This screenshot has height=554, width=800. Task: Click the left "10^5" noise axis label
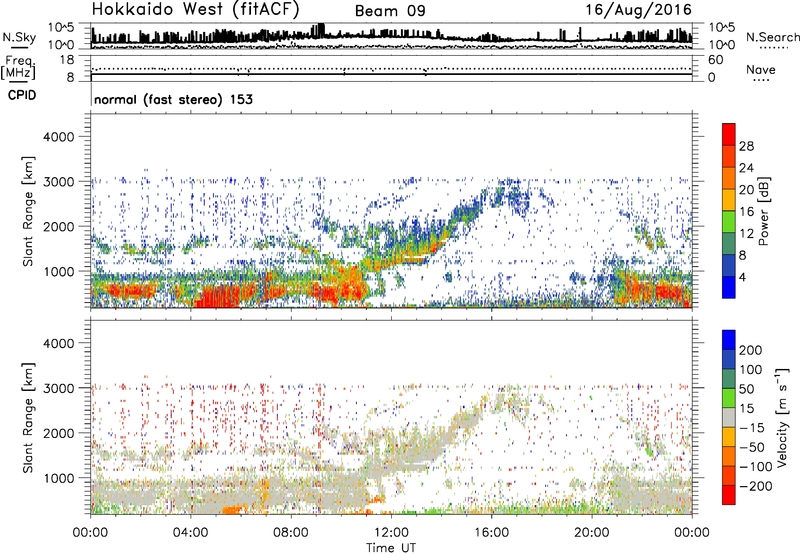pos(61,27)
